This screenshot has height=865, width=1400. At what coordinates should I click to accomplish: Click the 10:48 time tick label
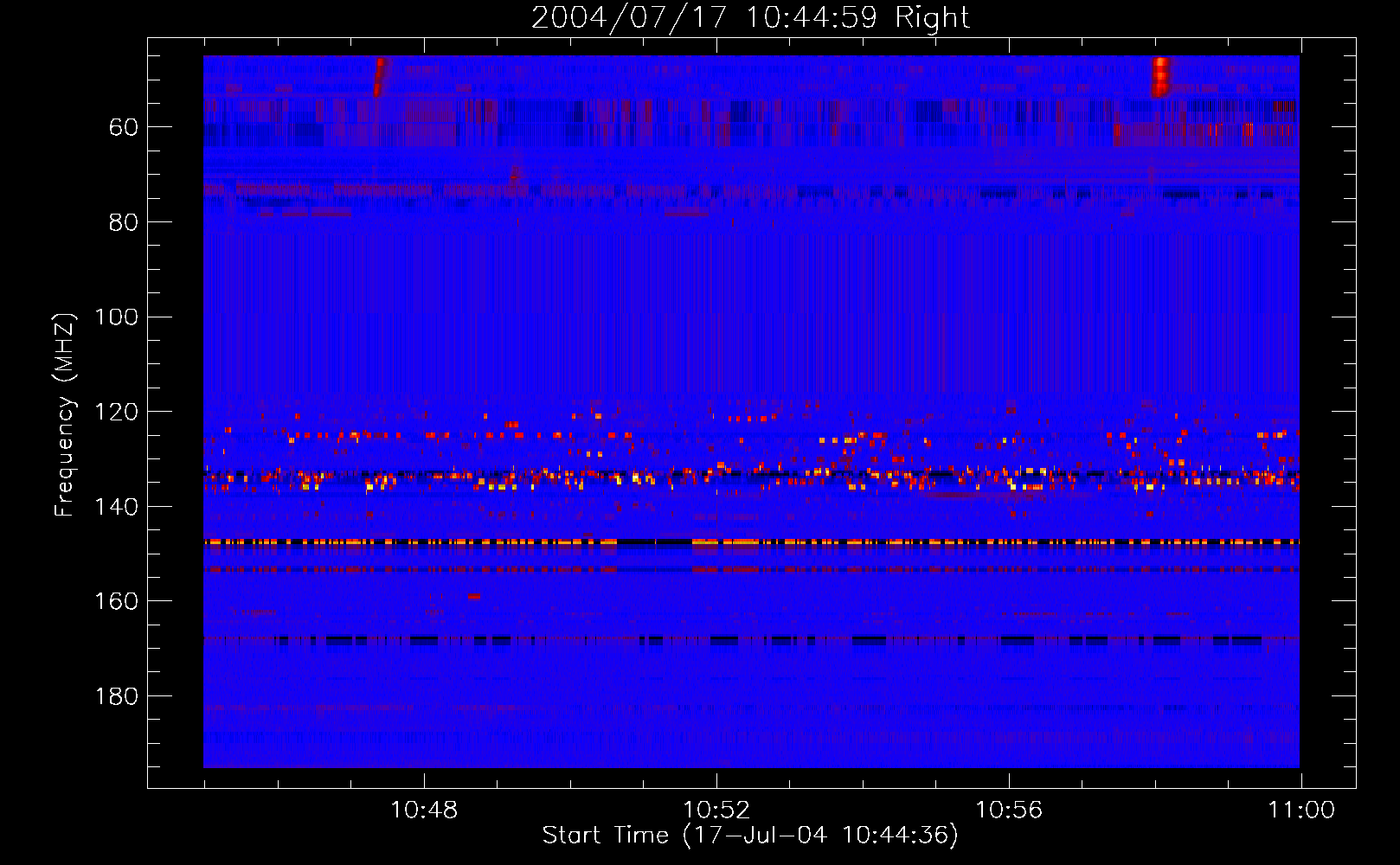coord(424,811)
